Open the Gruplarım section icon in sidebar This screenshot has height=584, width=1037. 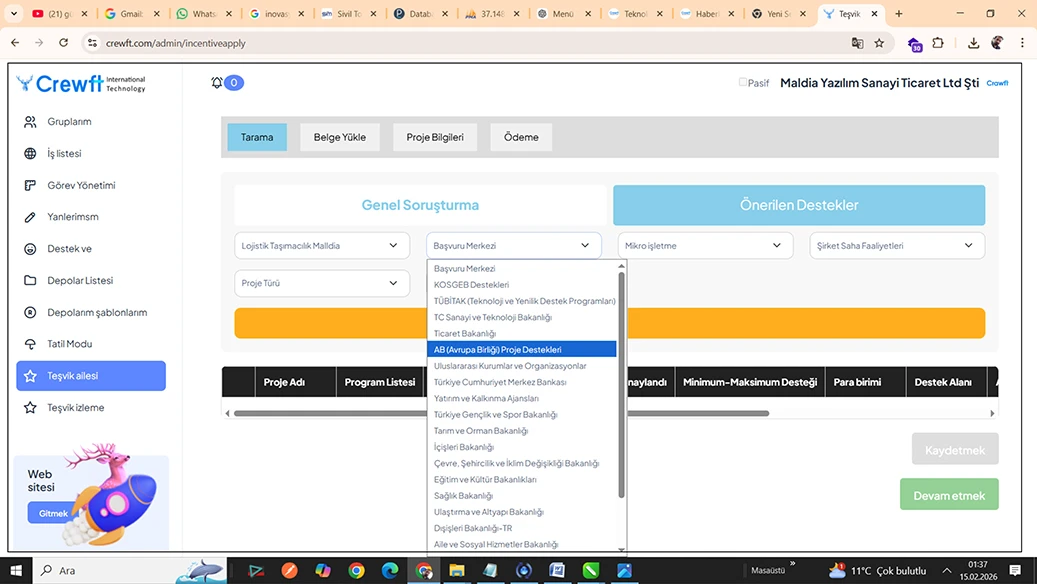28,122
